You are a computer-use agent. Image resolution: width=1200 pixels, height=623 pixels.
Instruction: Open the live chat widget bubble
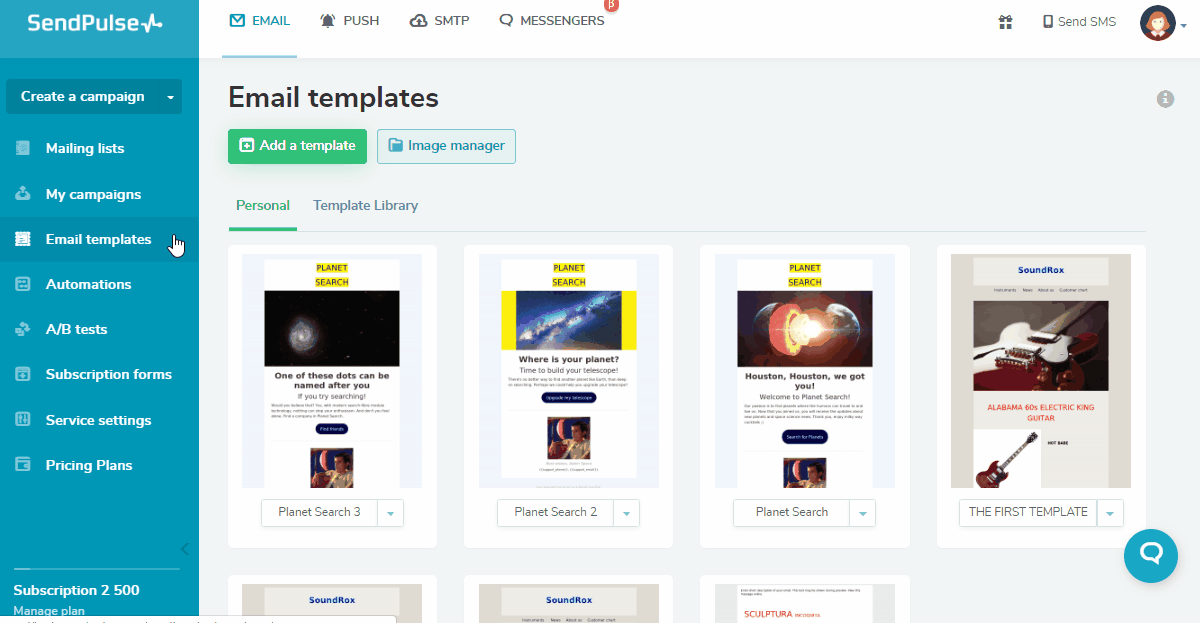tap(1151, 556)
